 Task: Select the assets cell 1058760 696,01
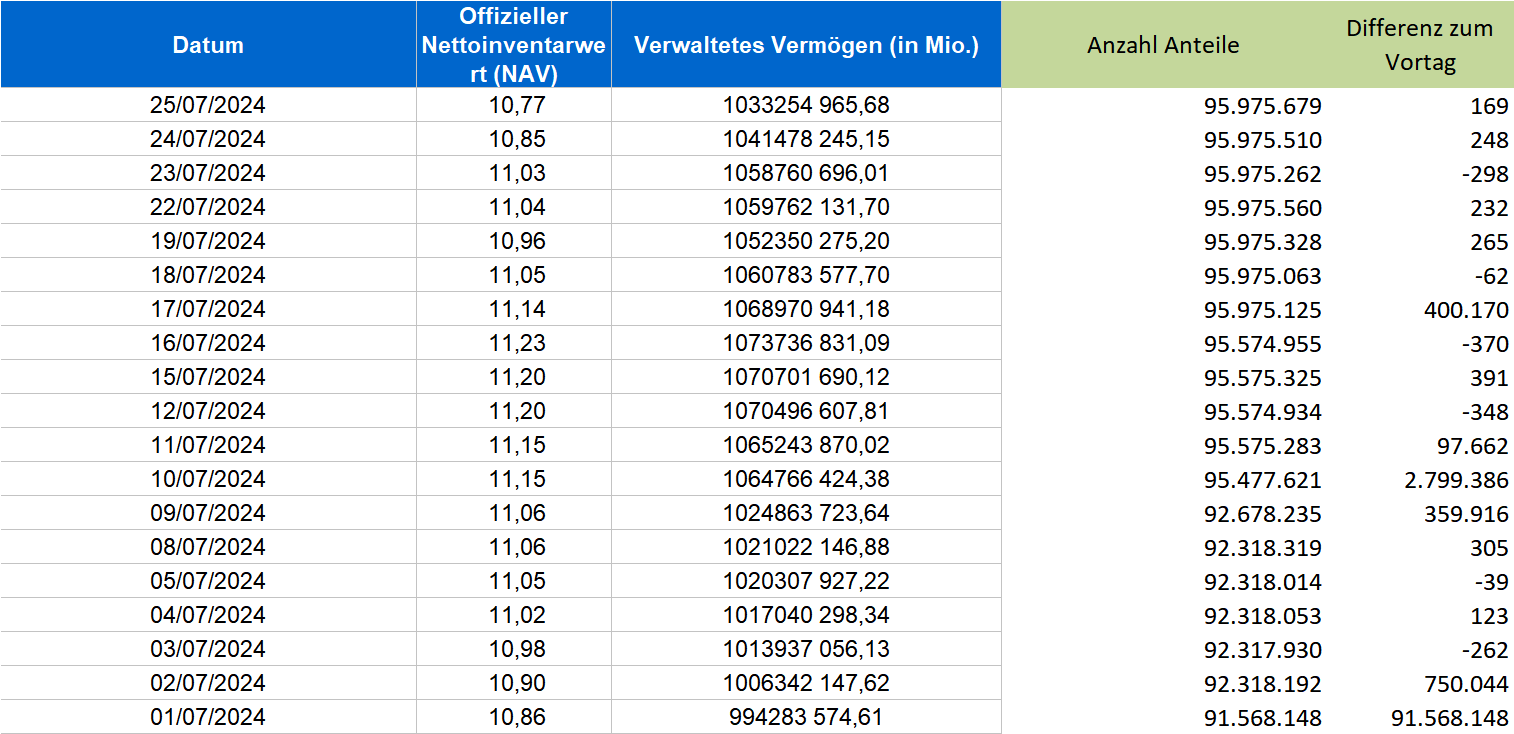click(806, 173)
